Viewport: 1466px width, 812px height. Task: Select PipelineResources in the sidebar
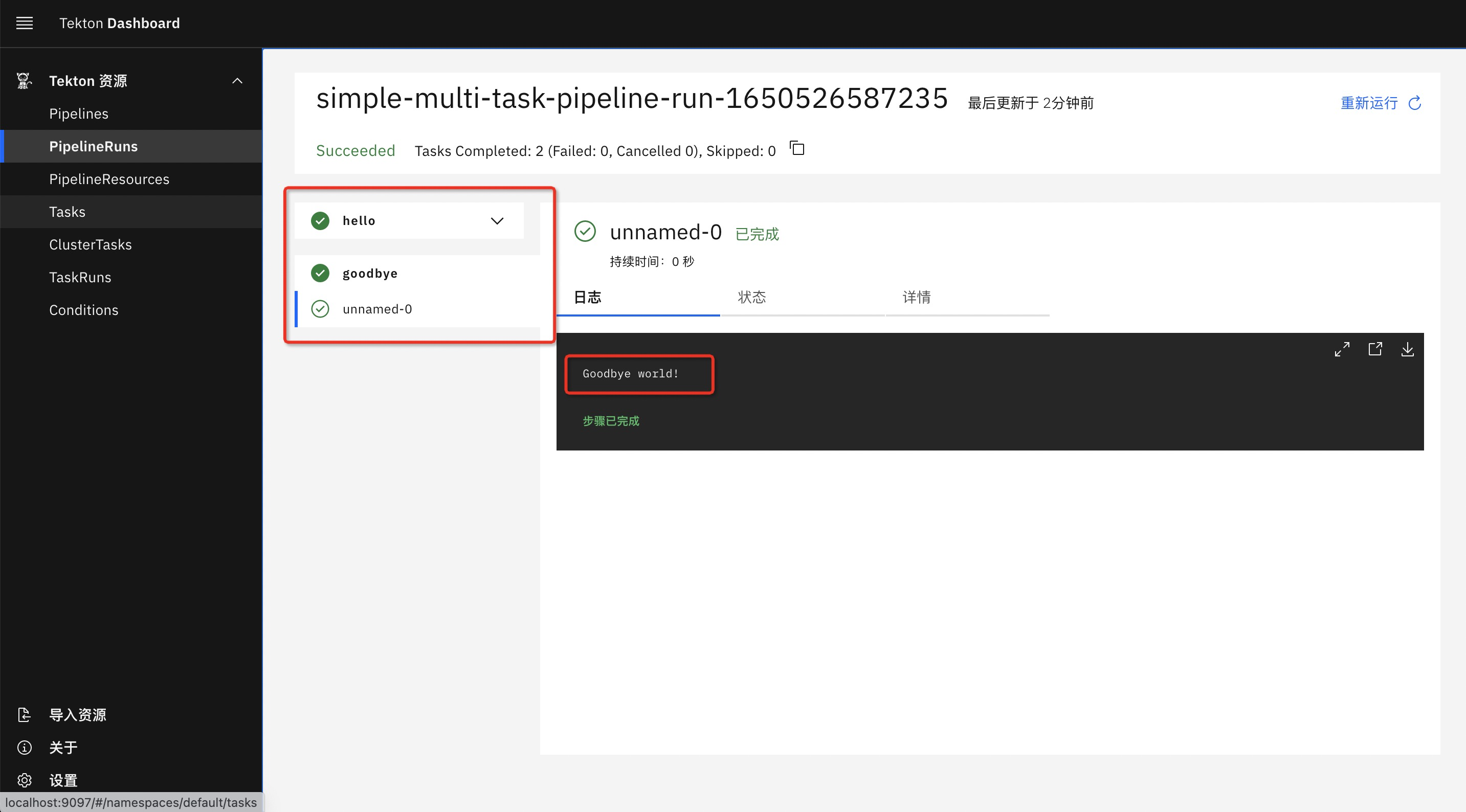109,178
